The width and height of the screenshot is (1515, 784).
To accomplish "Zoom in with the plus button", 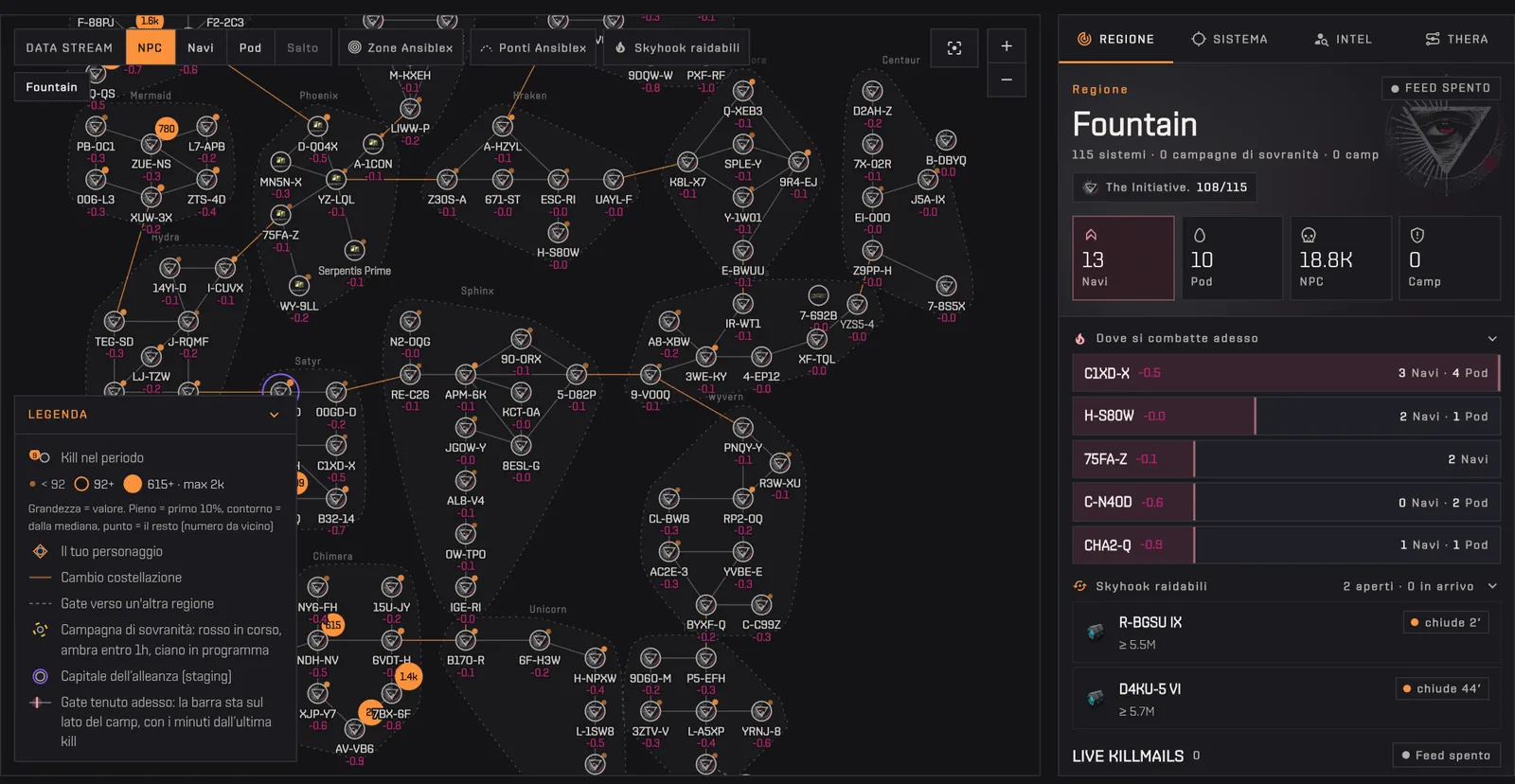I will coord(1007,45).
